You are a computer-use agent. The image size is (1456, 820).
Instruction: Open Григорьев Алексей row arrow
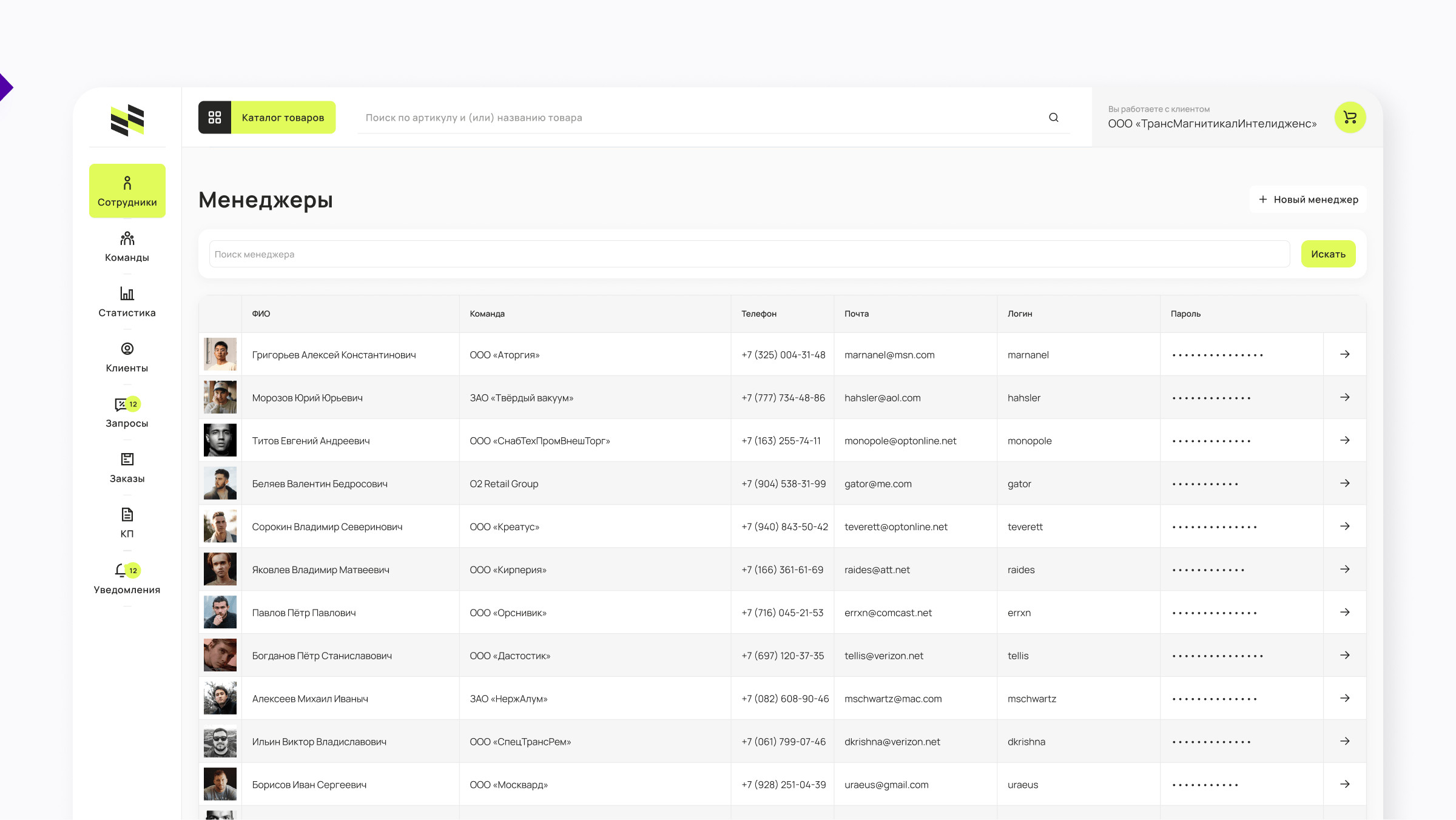click(x=1344, y=354)
